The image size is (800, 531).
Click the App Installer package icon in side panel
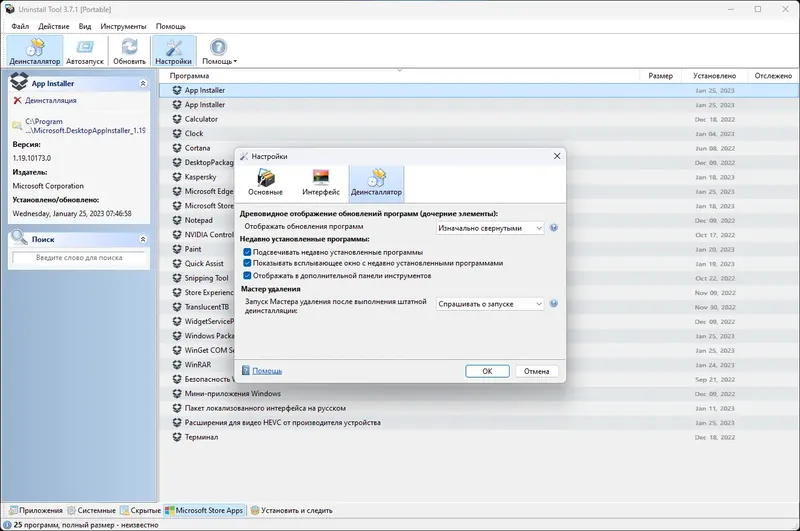coord(19,81)
